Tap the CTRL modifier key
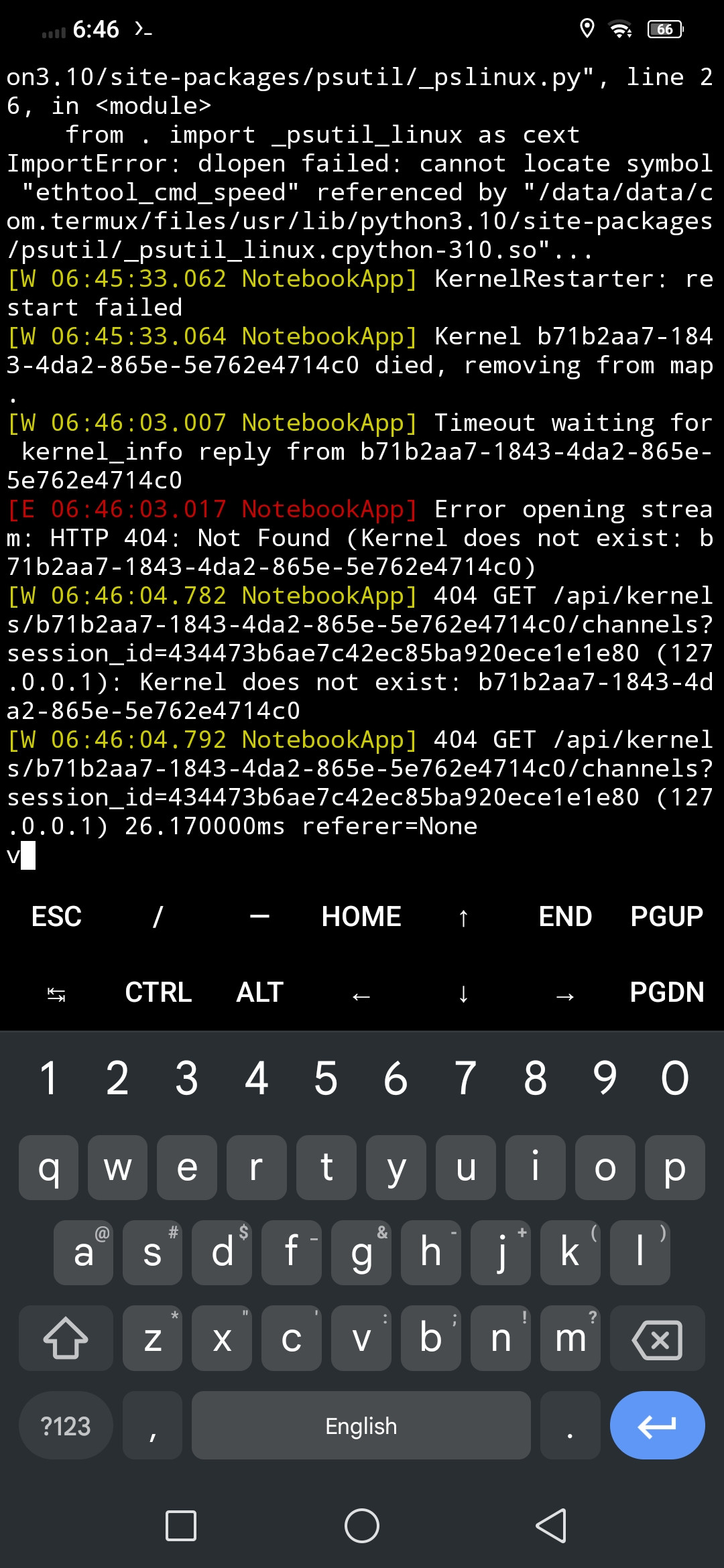The height and width of the screenshot is (1568, 724). pos(158,992)
